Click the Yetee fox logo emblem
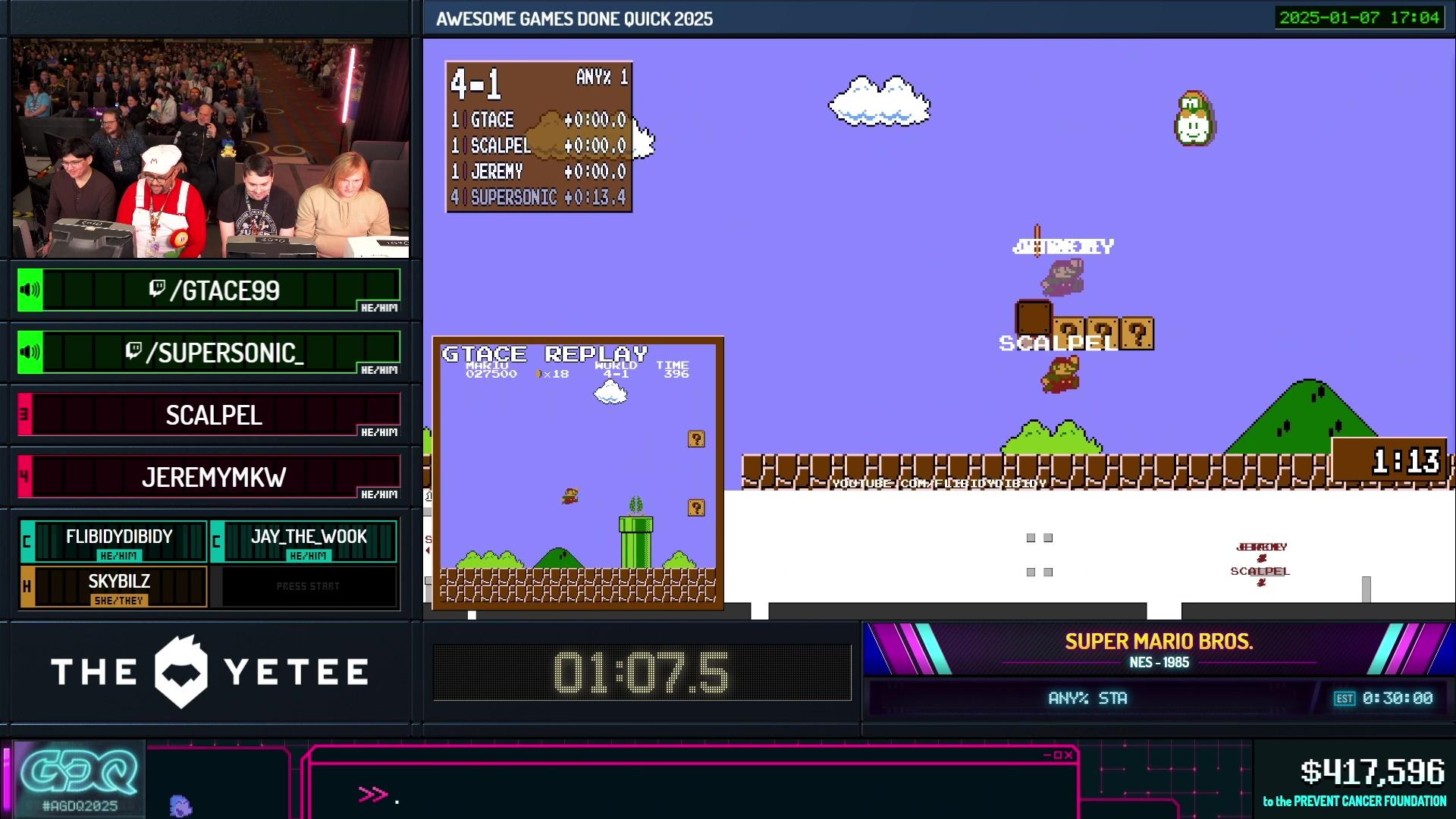Viewport: 1456px width, 819px height. click(x=180, y=672)
